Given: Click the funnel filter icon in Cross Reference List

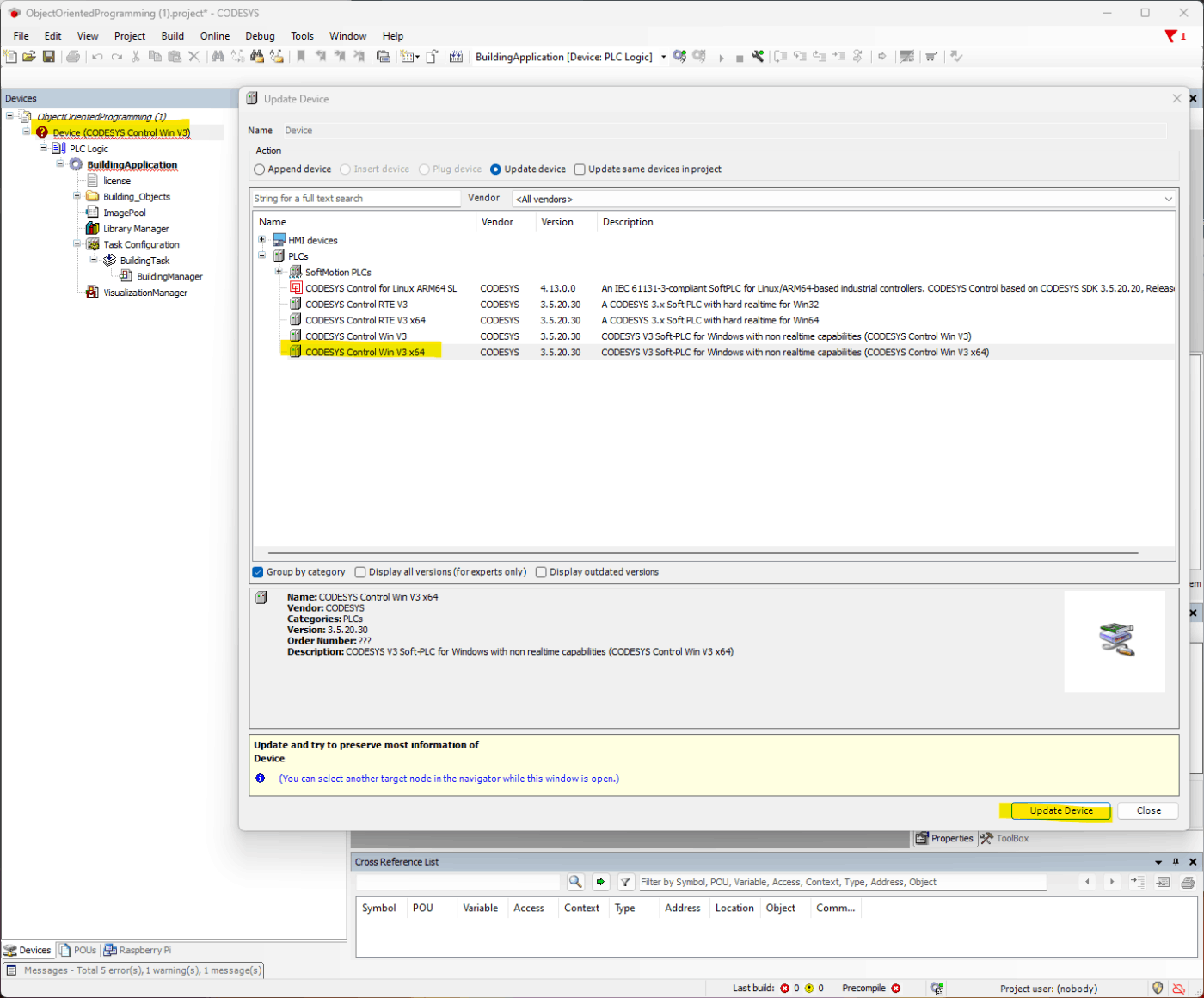Looking at the screenshot, I should point(626,882).
